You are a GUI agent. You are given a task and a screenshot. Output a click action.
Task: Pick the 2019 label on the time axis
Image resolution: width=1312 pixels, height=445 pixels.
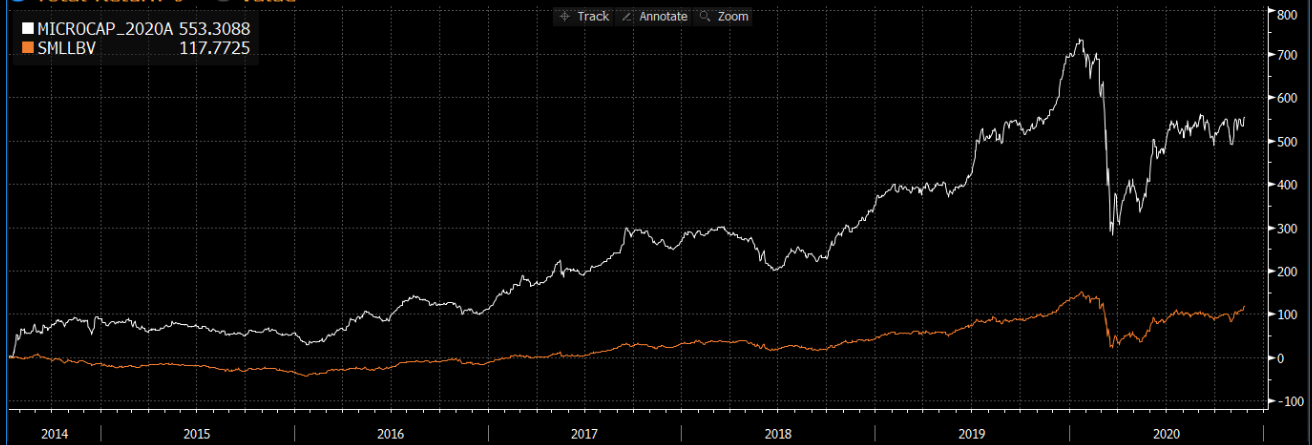972,434
